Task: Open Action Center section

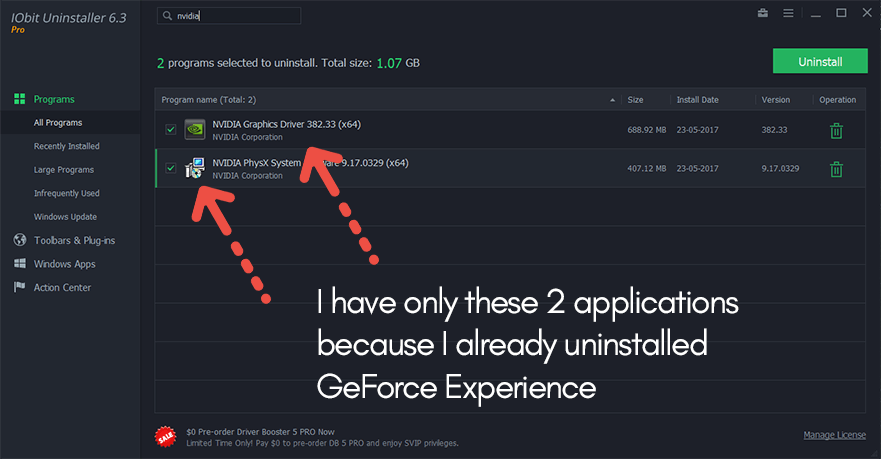Action: tap(62, 288)
